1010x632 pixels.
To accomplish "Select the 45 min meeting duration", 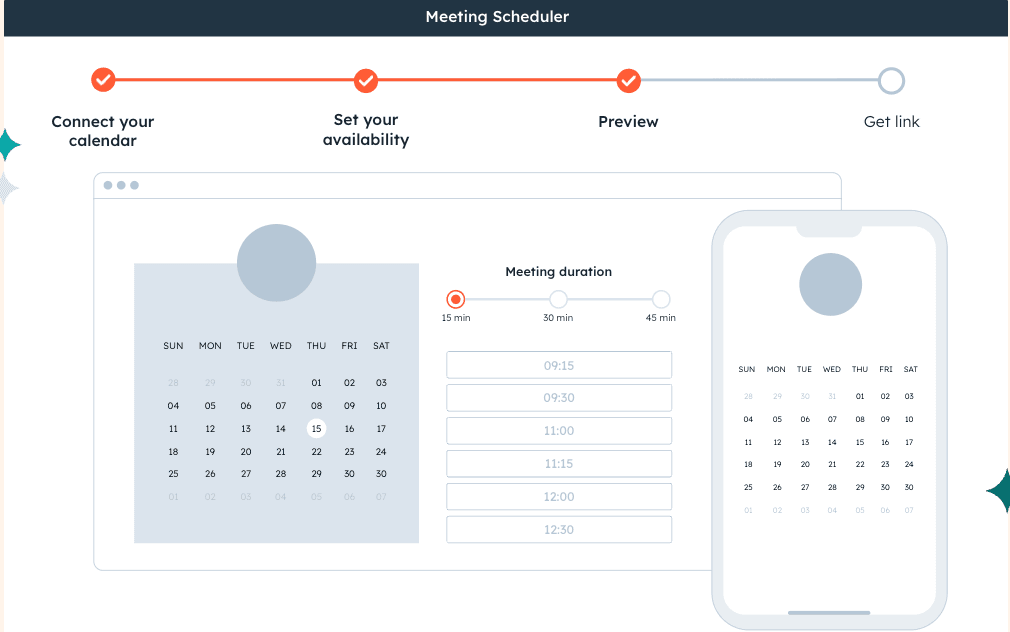I will pyautogui.click(x=661, y=299).
